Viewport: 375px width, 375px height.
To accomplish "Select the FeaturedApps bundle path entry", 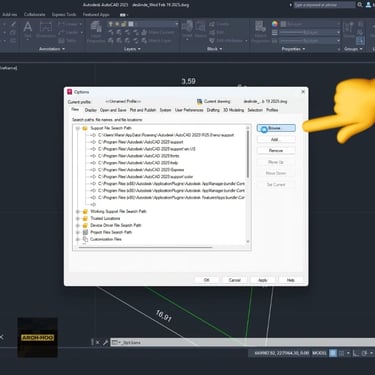I will (x=171, y=197).
